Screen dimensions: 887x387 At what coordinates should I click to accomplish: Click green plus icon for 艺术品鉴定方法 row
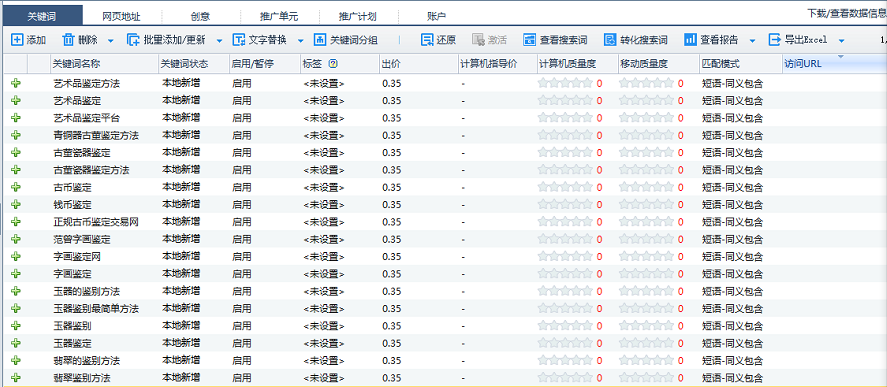(16, 84)
